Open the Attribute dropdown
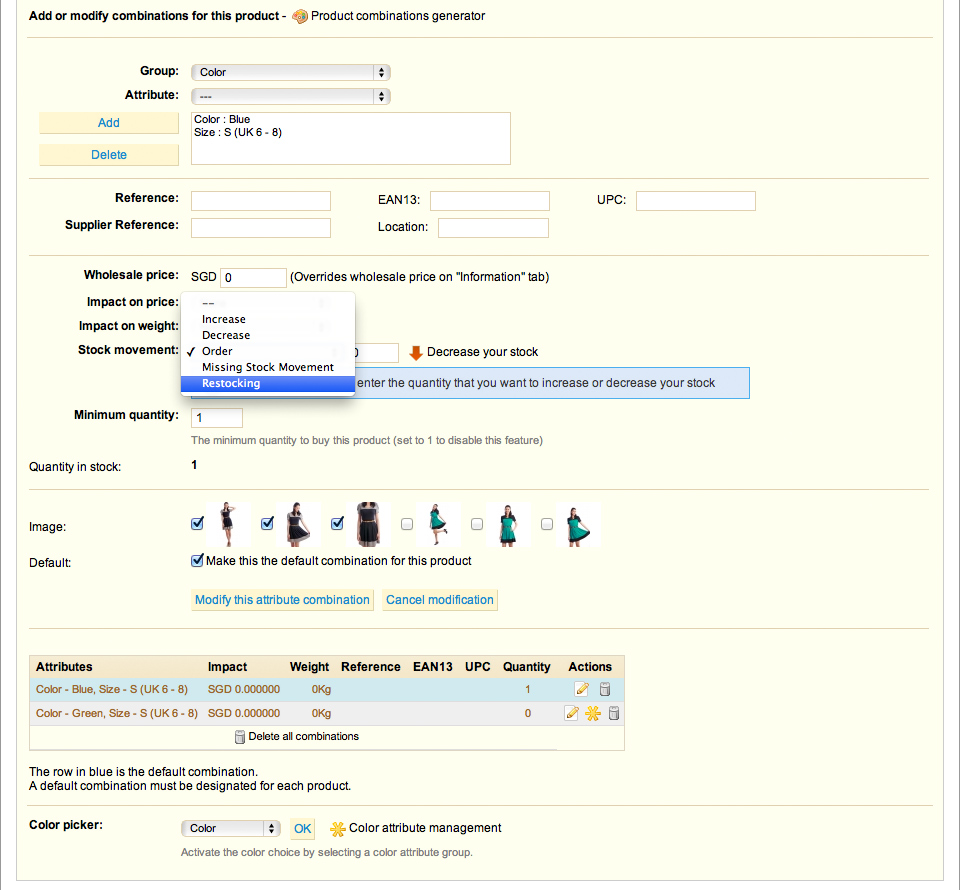 click(291, 96)
